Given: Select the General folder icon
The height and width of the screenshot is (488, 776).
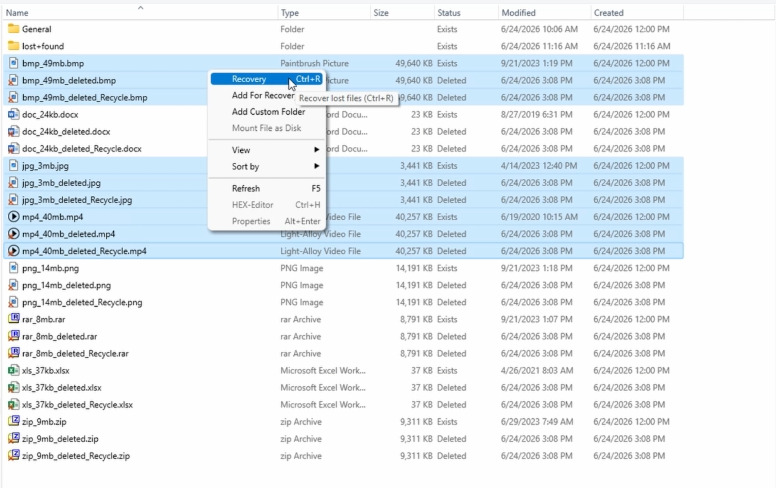Looking at the screenshot, I should tap(13, 29).
